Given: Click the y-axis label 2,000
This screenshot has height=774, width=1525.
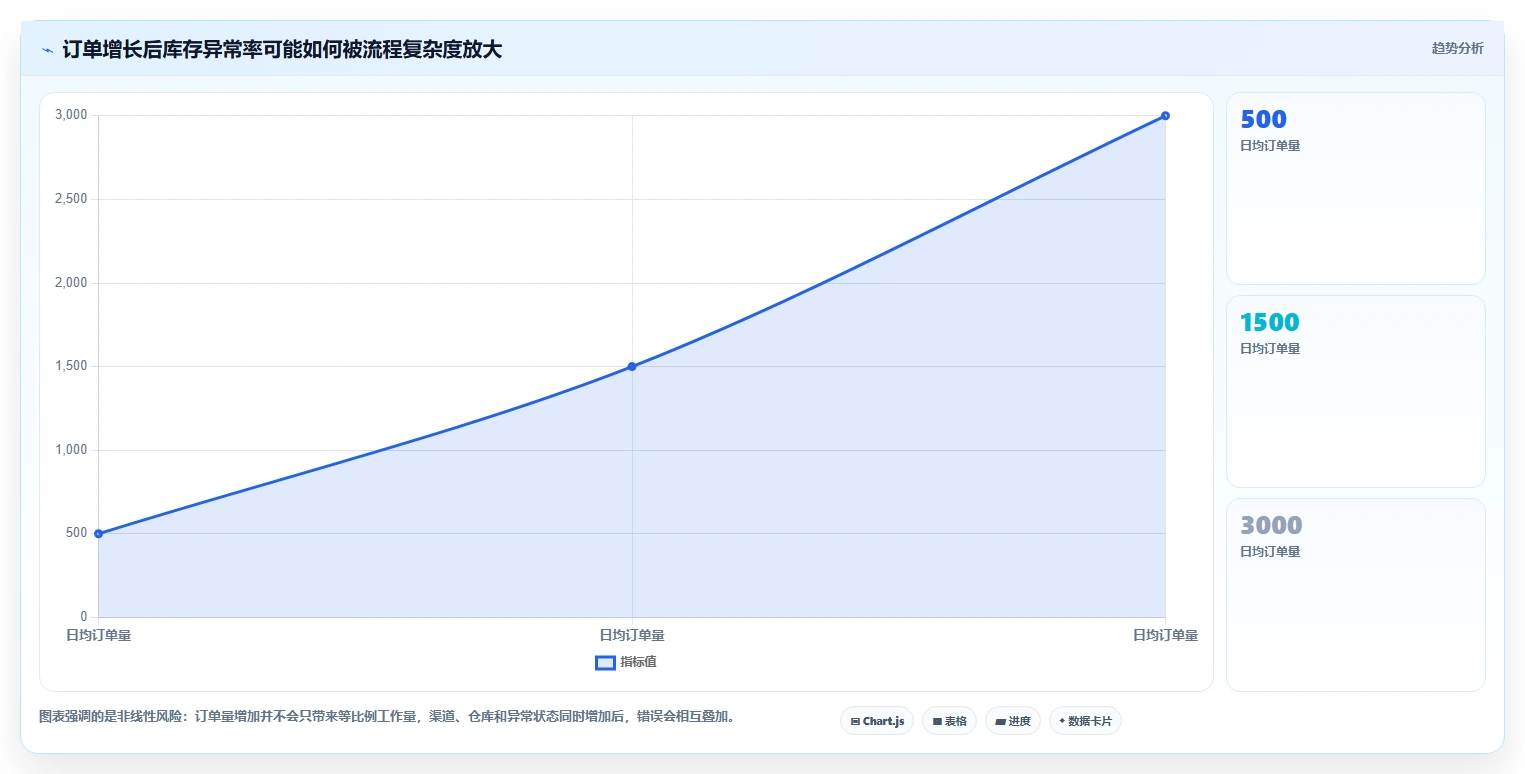Looking at the screenshot, I should click(71, 283).
